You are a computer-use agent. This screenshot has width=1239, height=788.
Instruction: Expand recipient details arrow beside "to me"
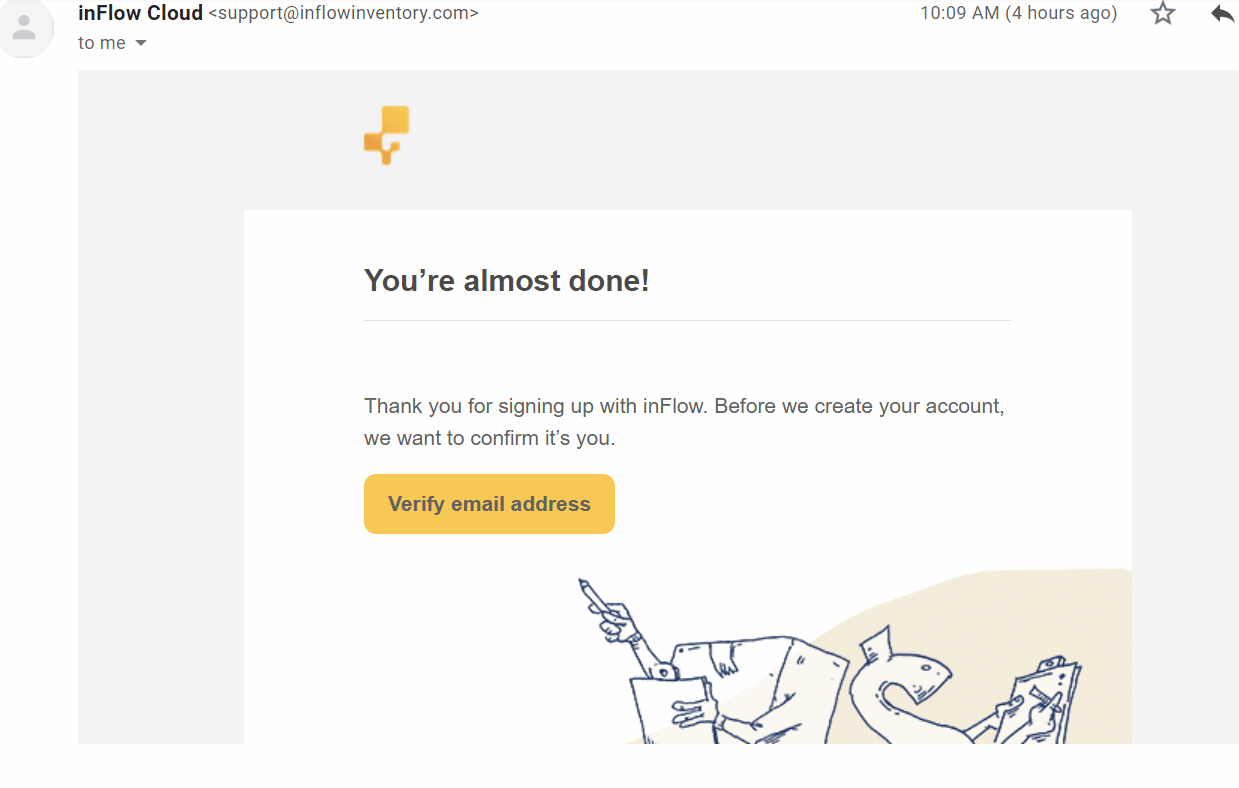pyautogui.click(x=141, y=43)
